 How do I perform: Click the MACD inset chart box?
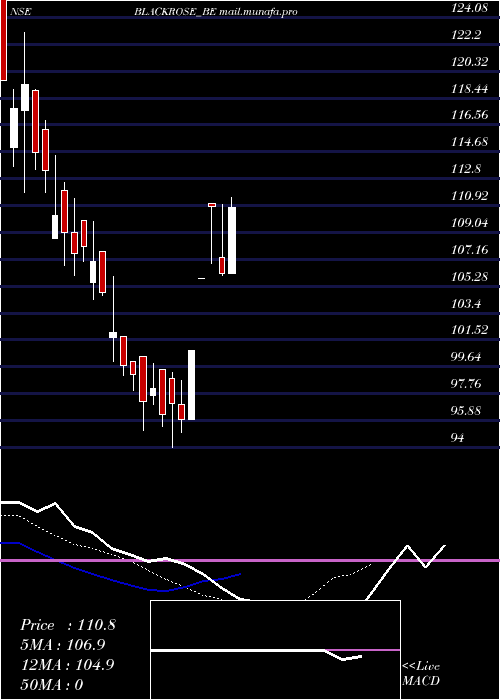pyautogui.click(x=275, y=650)
